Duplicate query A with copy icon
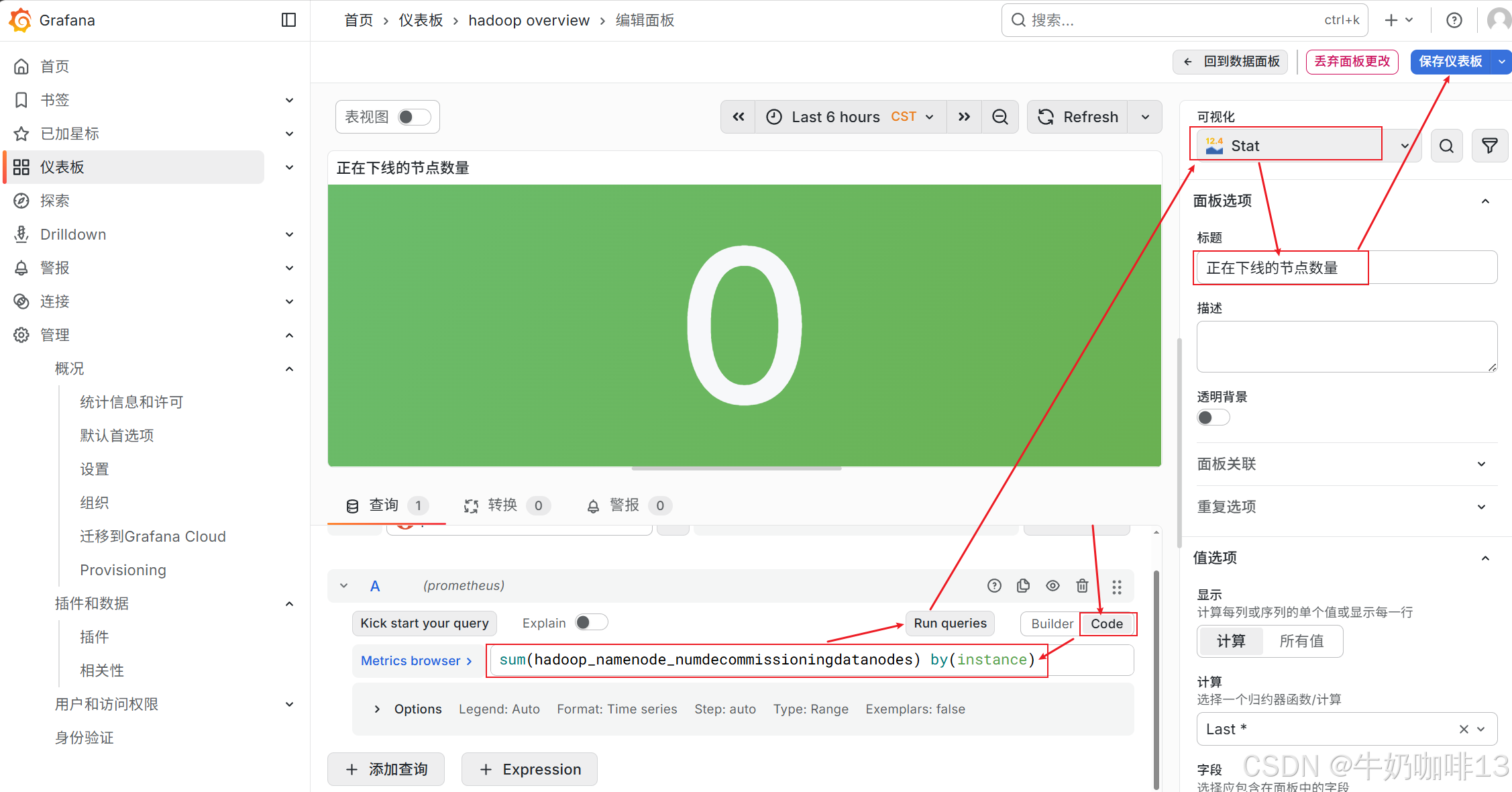This screenshot has width=1512, height=792. (x=1023, y=586)
